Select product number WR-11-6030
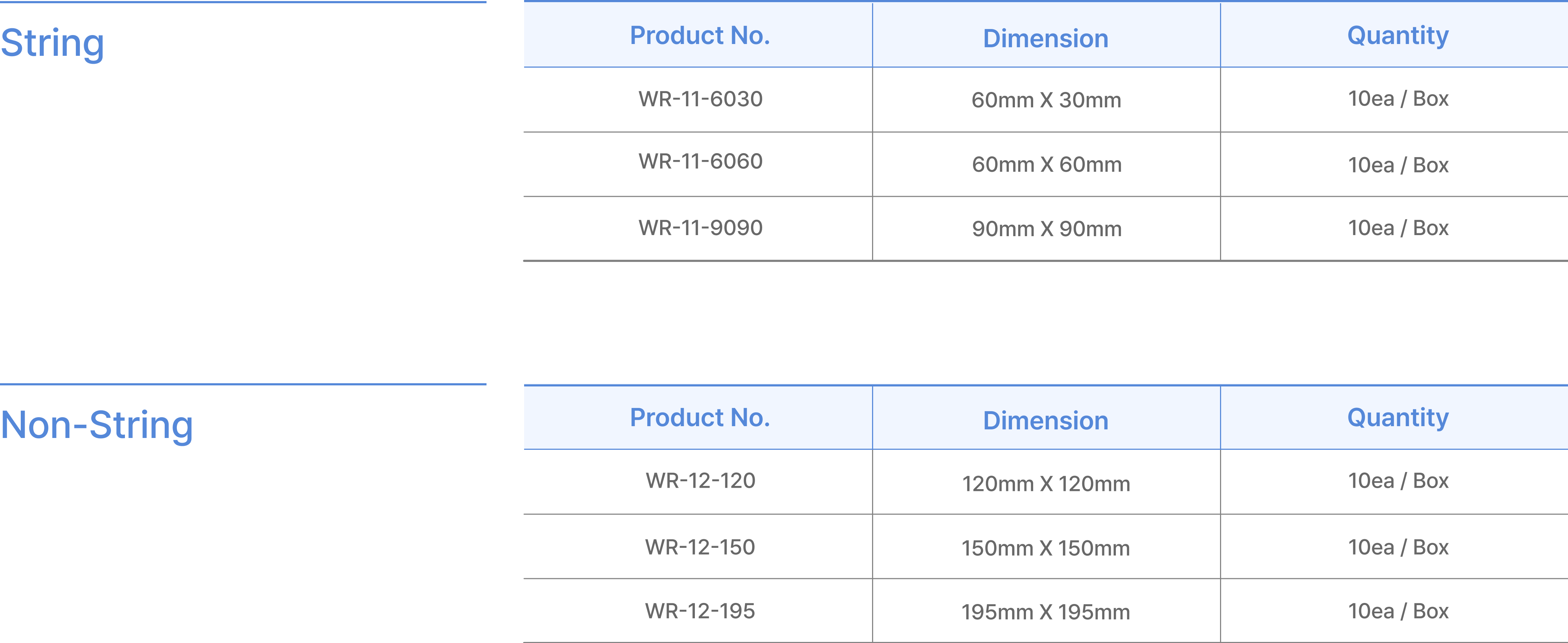Screen dimensions: 1568x643 coord(700,99)
